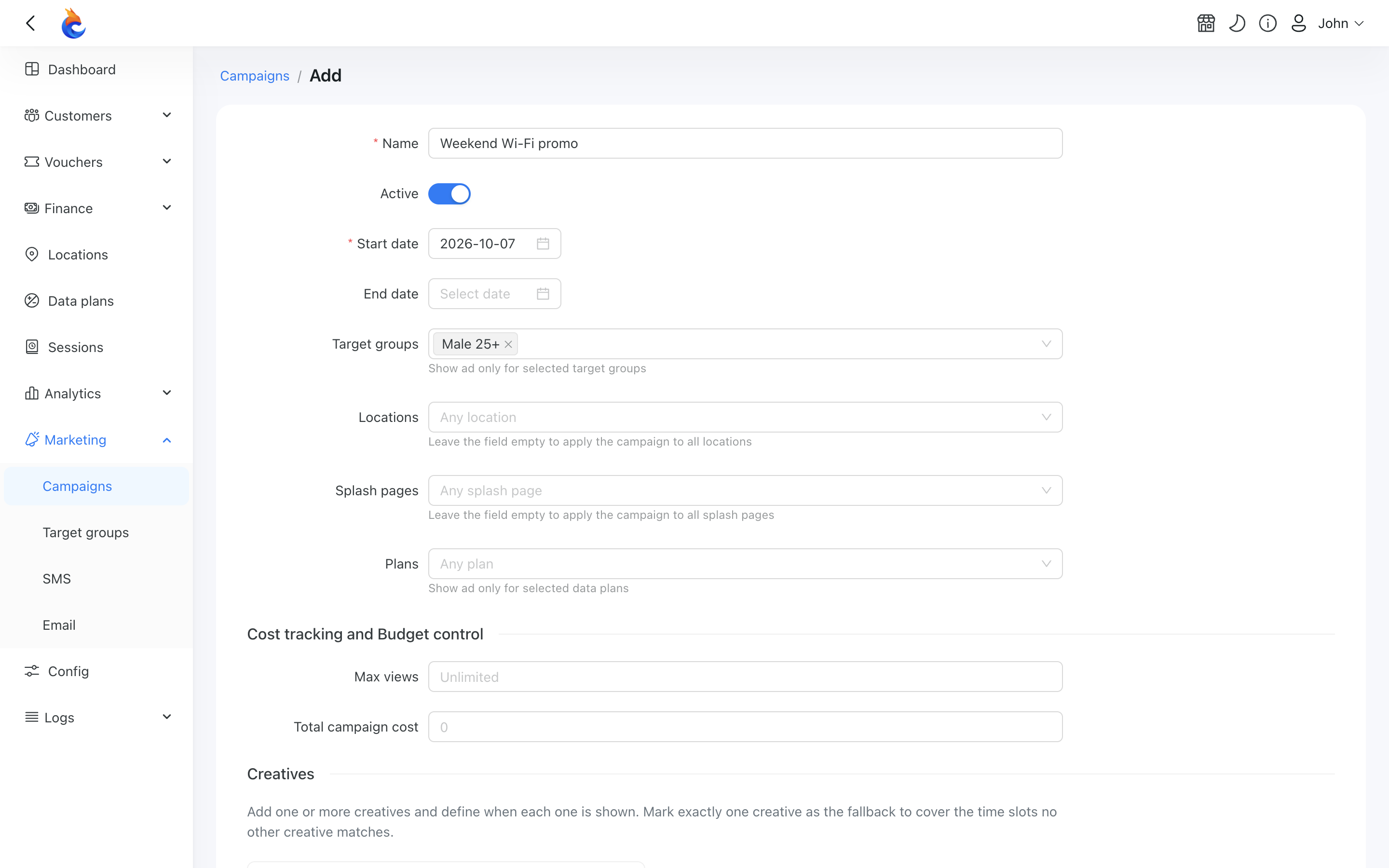Expand the Vouchers sidebar menu
Image resolution: width=1389 pixels, height=868 pixels.
[96, 162]
